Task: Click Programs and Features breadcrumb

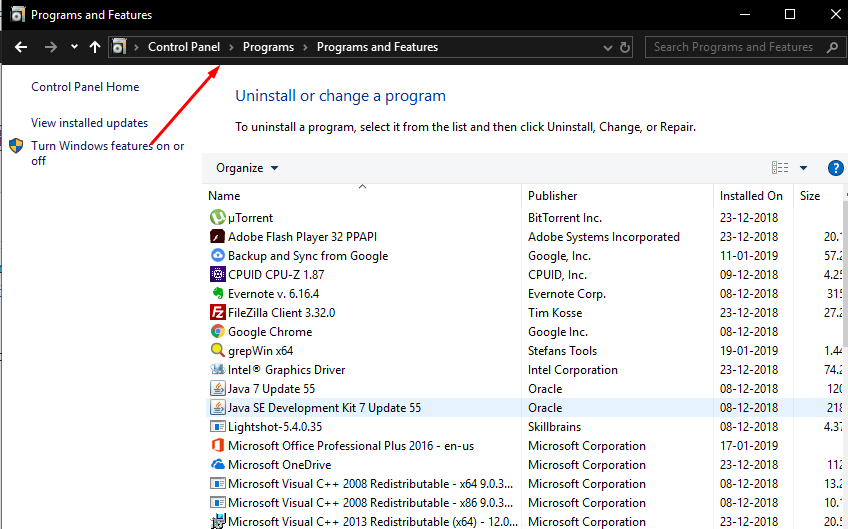Action: coord(377,47)
